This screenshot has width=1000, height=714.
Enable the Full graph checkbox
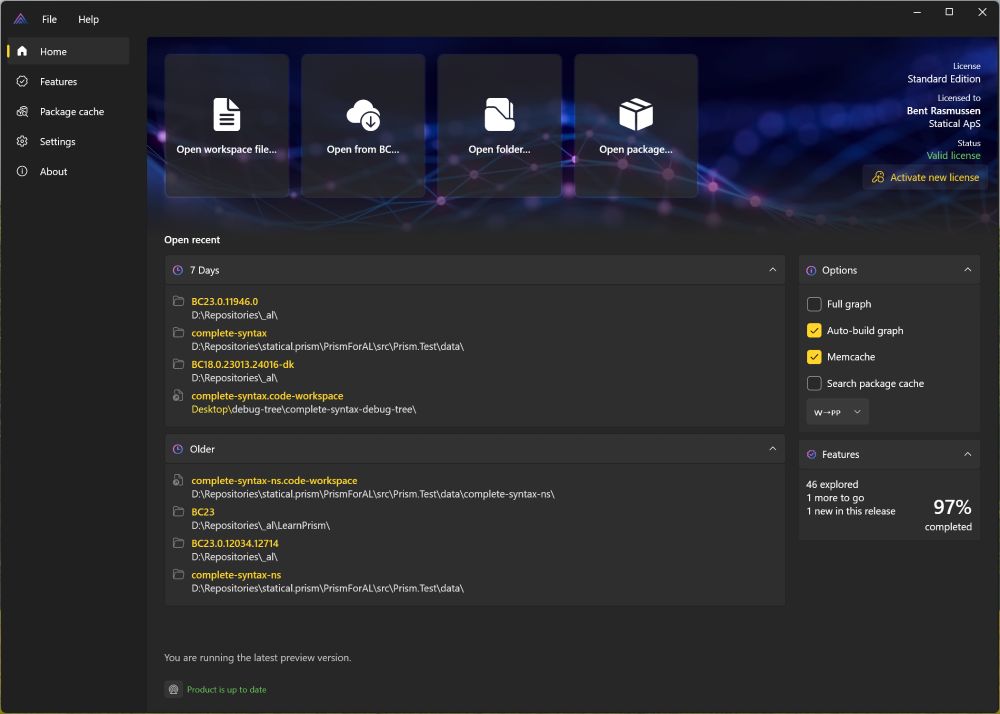click(x=814, y=304)
